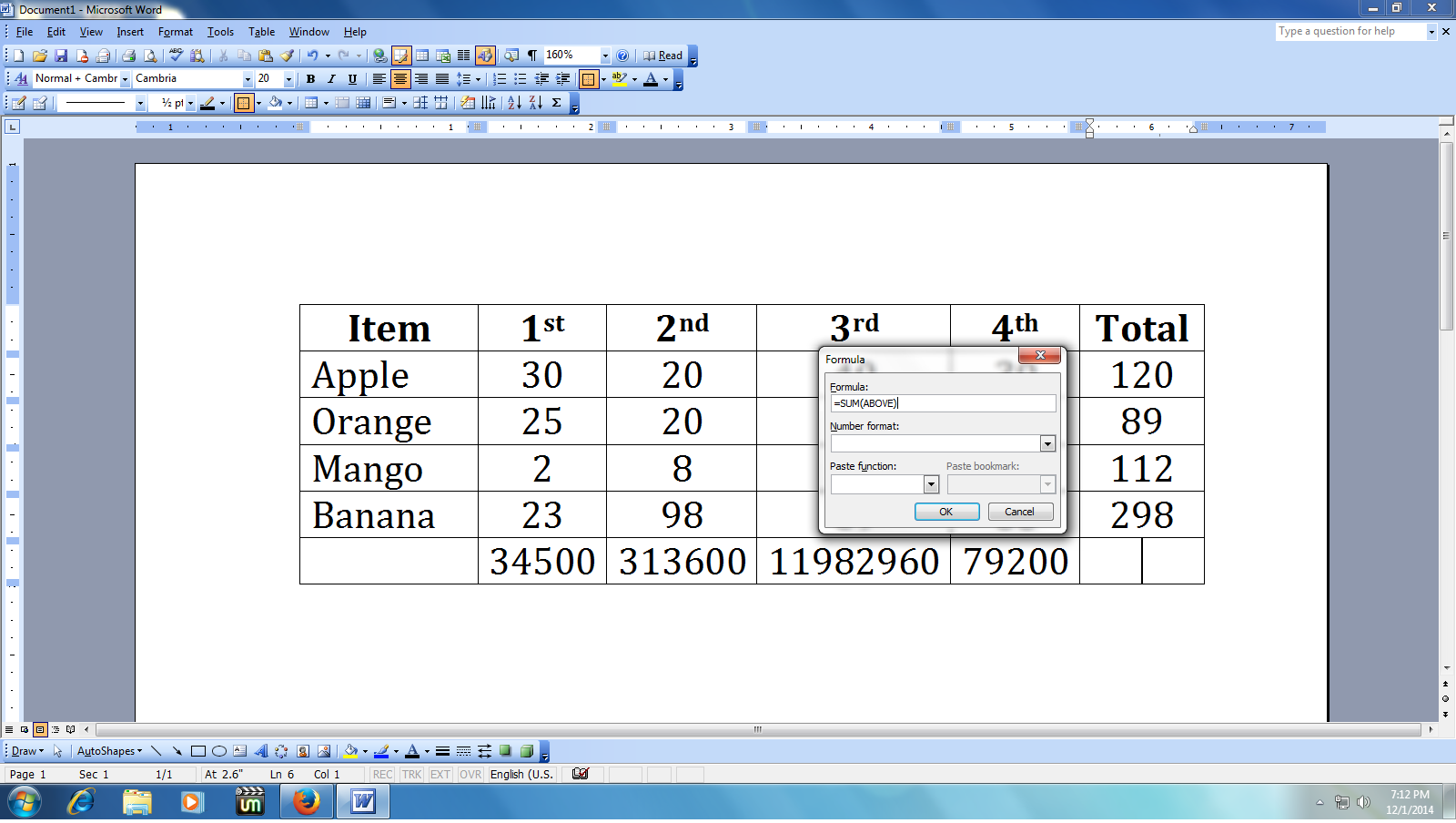Click the Insert WordArt icon
This screenshot has height=823, width=1456.
(261, 751)
